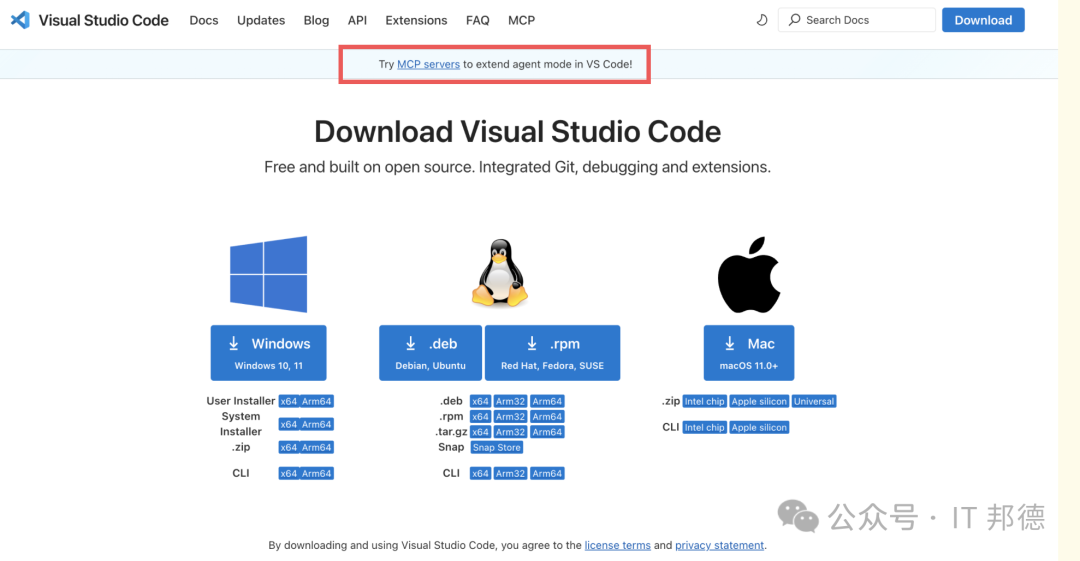The image size is (1080, 561).
Task: Open the FAQ menu item
Action: point(477,20)
